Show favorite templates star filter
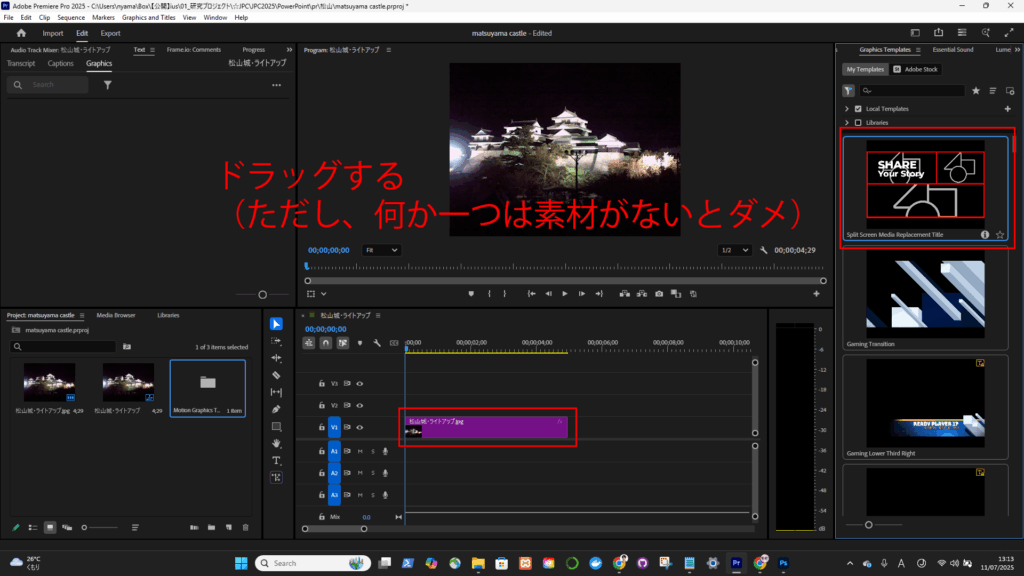 coord(976,90)
